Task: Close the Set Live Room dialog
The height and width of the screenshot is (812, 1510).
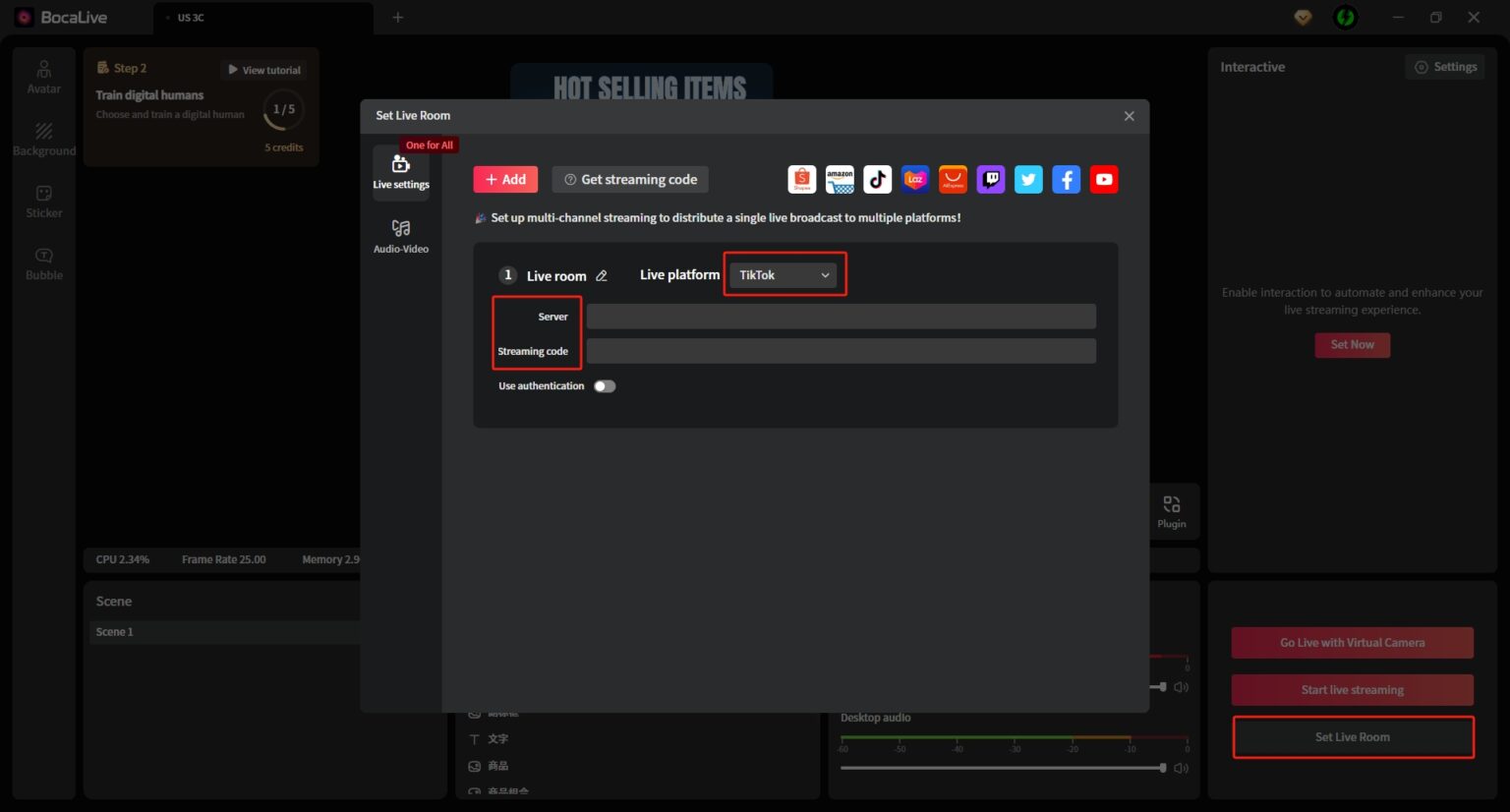Action: pyautogui.click(x=1129, y=116)
